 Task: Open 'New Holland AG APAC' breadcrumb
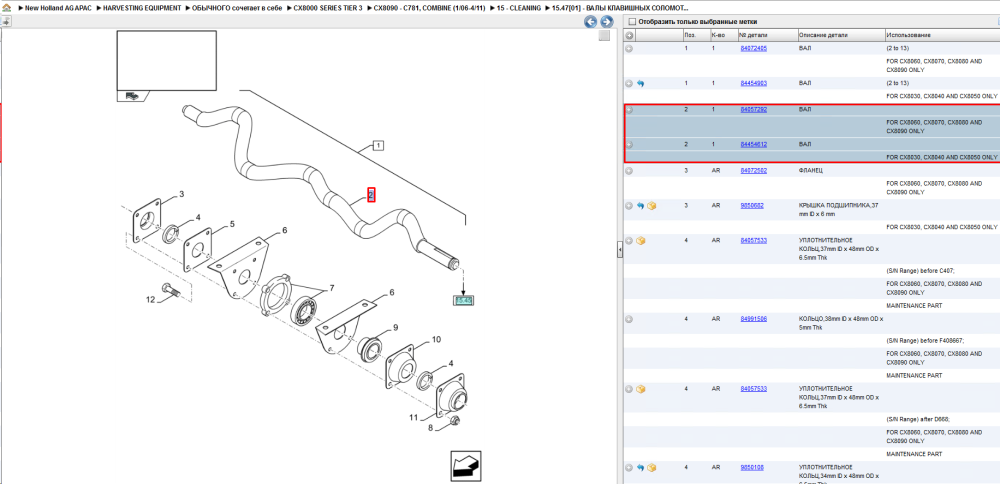coord(56,8)
